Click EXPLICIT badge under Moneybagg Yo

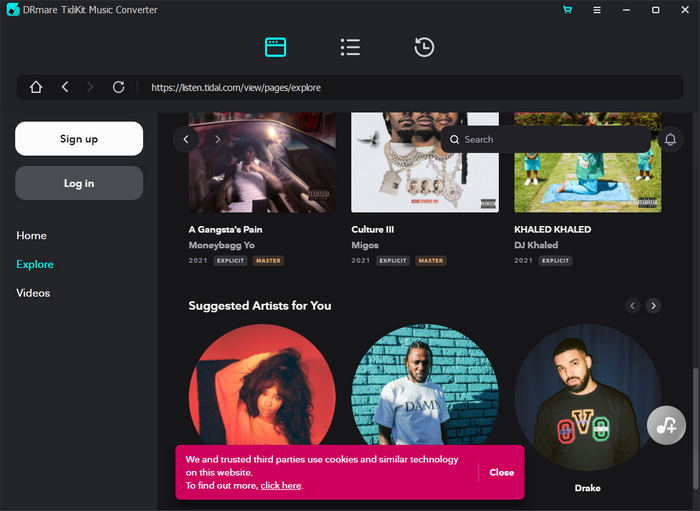tap(230, 261)
